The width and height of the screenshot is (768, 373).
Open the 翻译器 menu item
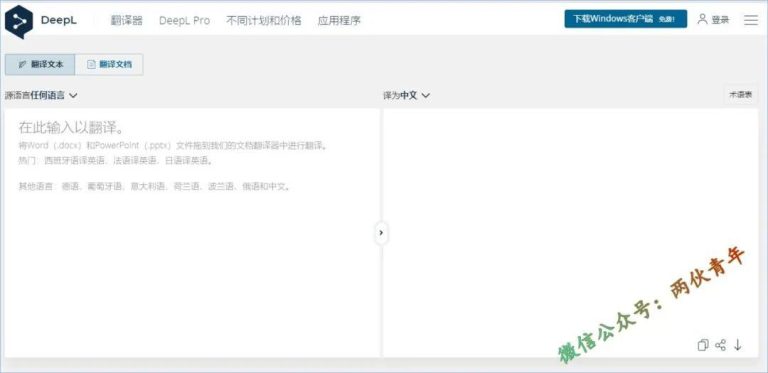(126, 21)
